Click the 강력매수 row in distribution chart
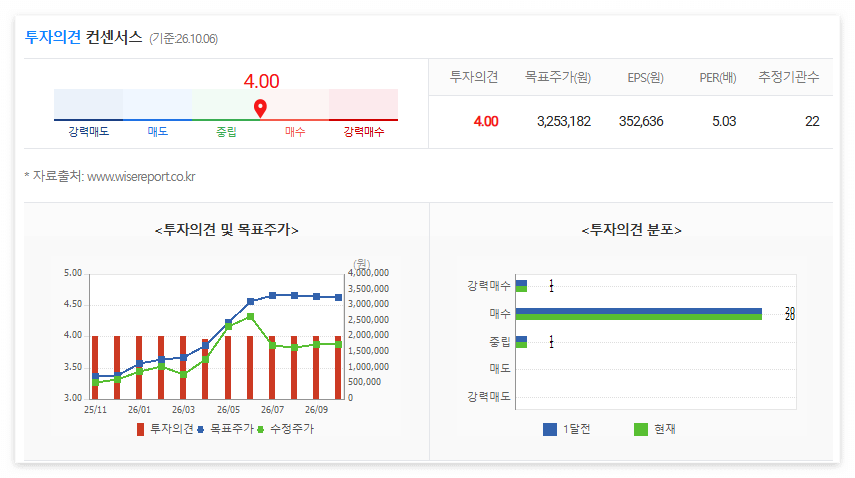Image resolution: width=855 pixels, height=478 pixels. pyautogui.click(x=521, y=286)
